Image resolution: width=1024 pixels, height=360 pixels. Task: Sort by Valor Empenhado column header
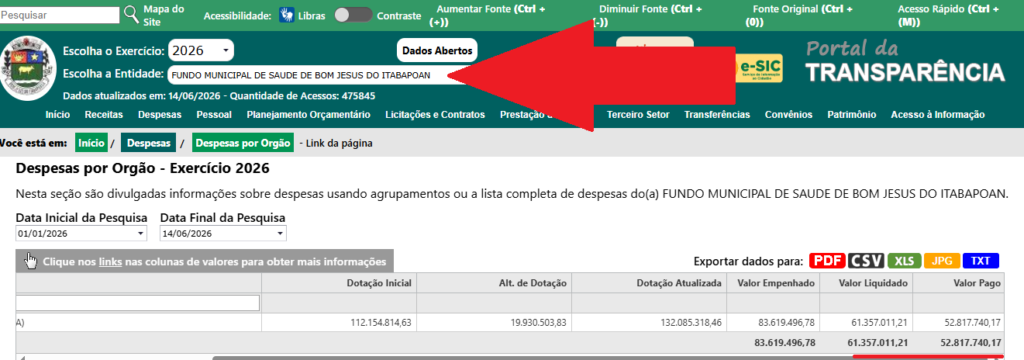(776, 283)
